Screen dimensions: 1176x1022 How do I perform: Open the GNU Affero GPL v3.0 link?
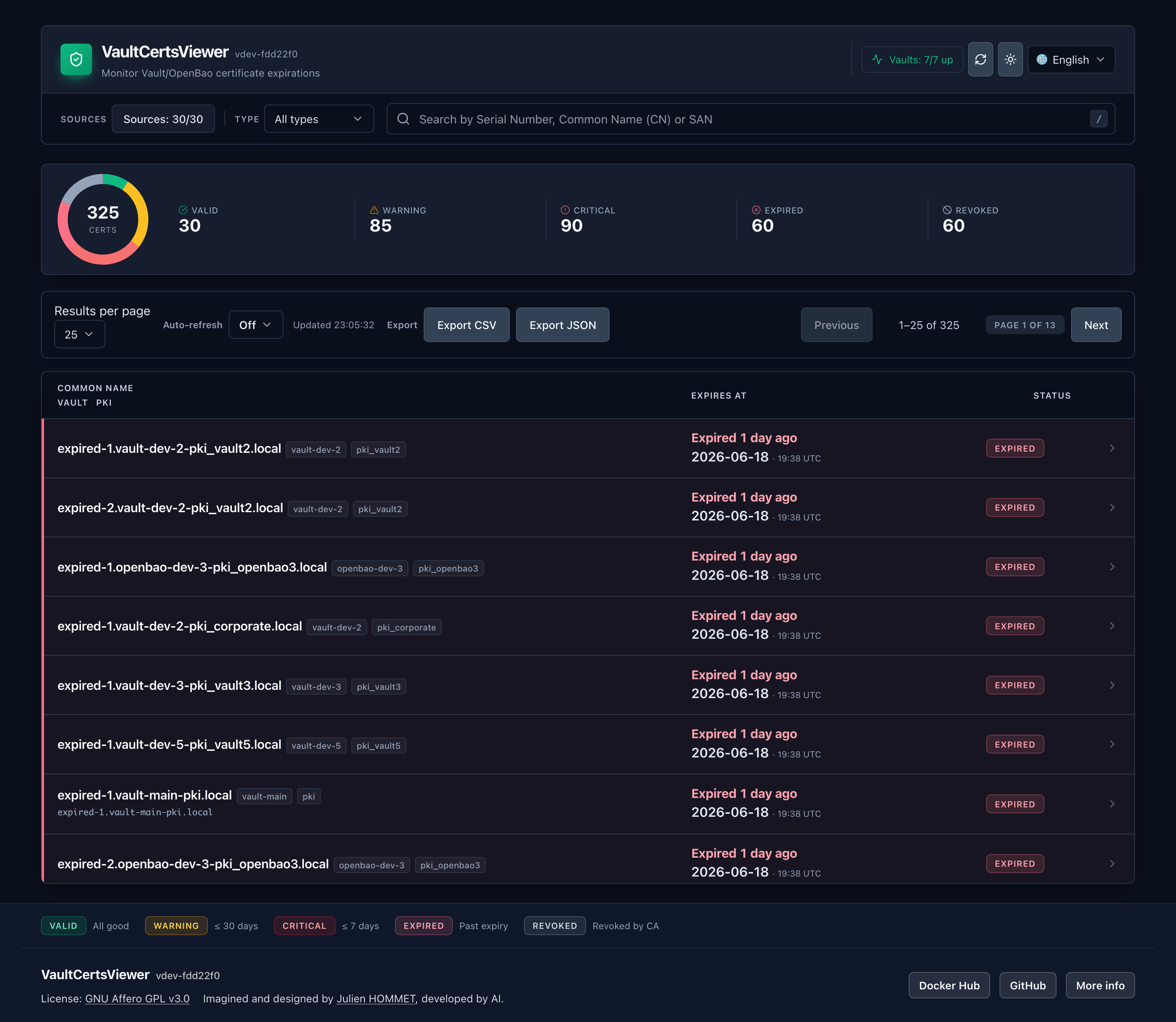point(137,999)
